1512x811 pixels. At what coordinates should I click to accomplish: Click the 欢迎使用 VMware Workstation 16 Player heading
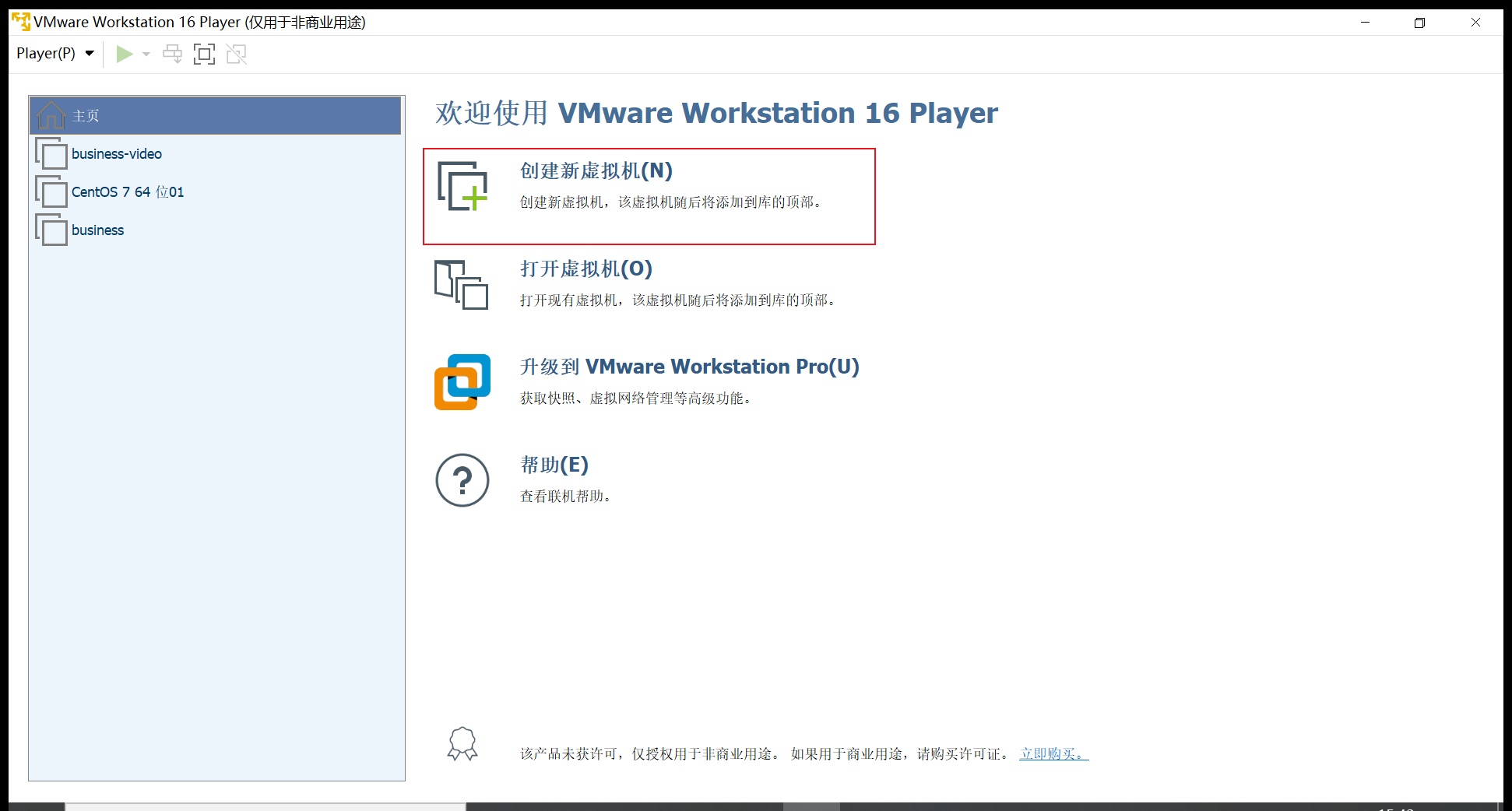(716, 114)
